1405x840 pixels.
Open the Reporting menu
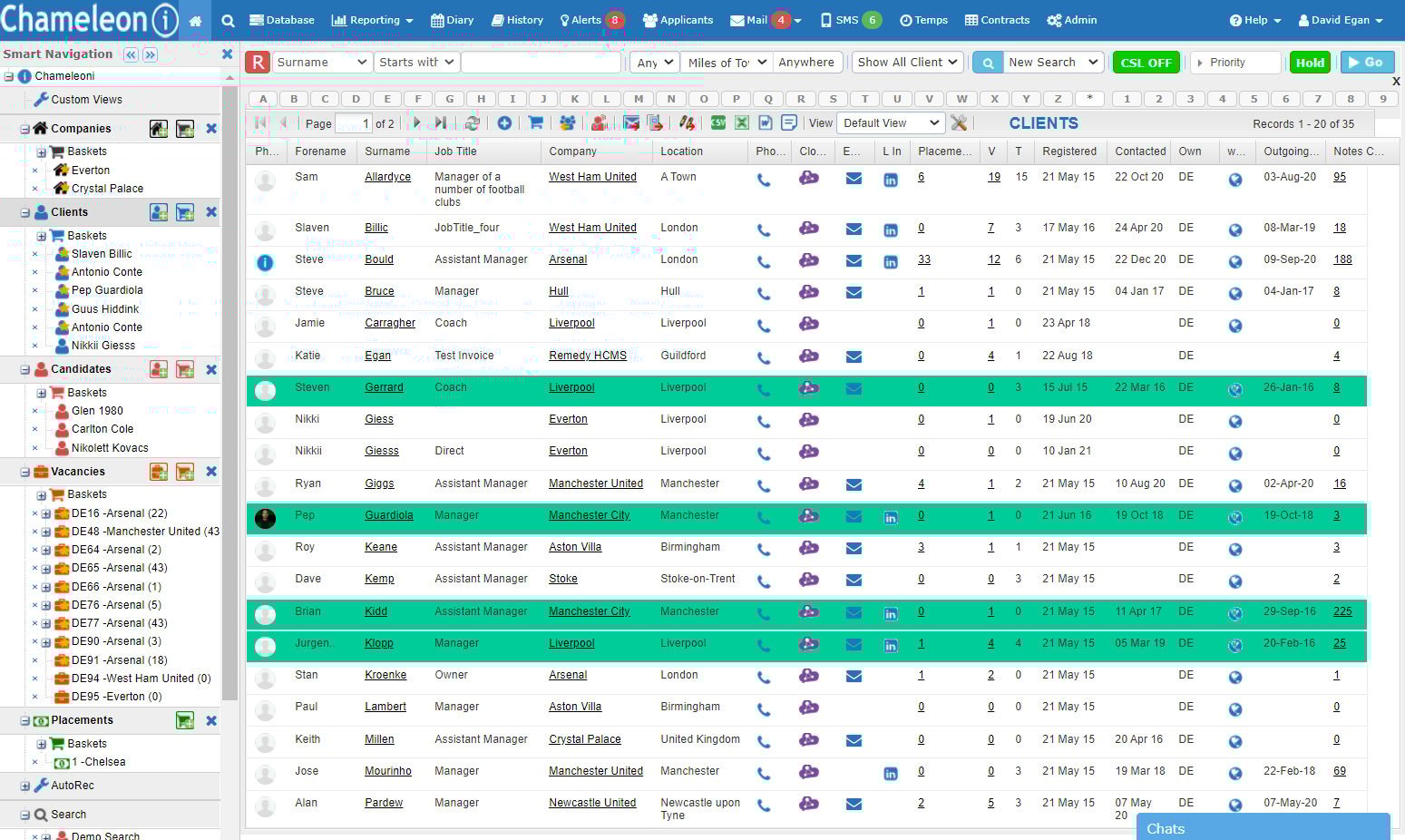(x=372, y=19)
